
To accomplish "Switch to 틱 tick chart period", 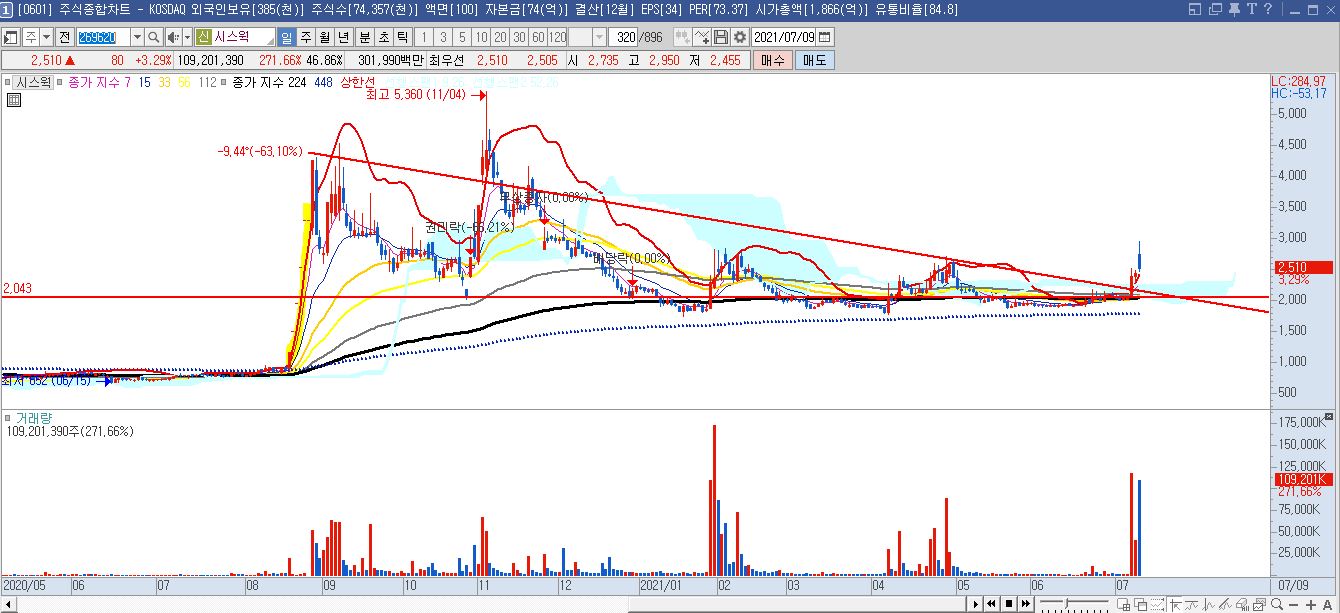I will (x=402, y=37).
